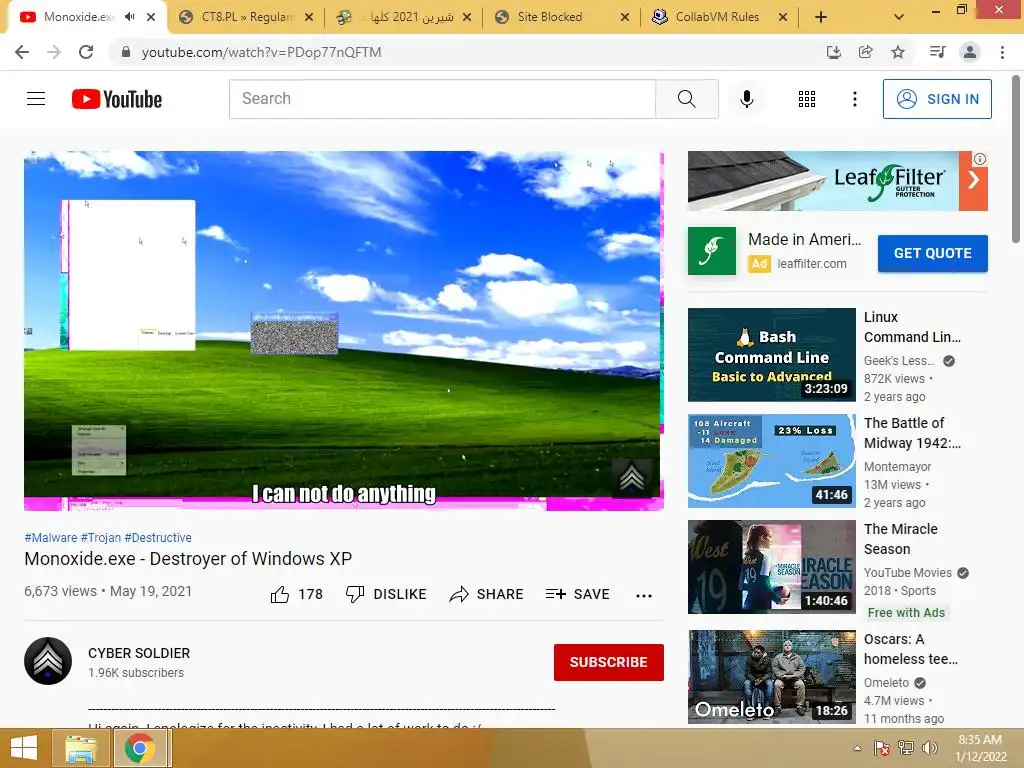Reload the page with the refresh icon

[86, 52]
